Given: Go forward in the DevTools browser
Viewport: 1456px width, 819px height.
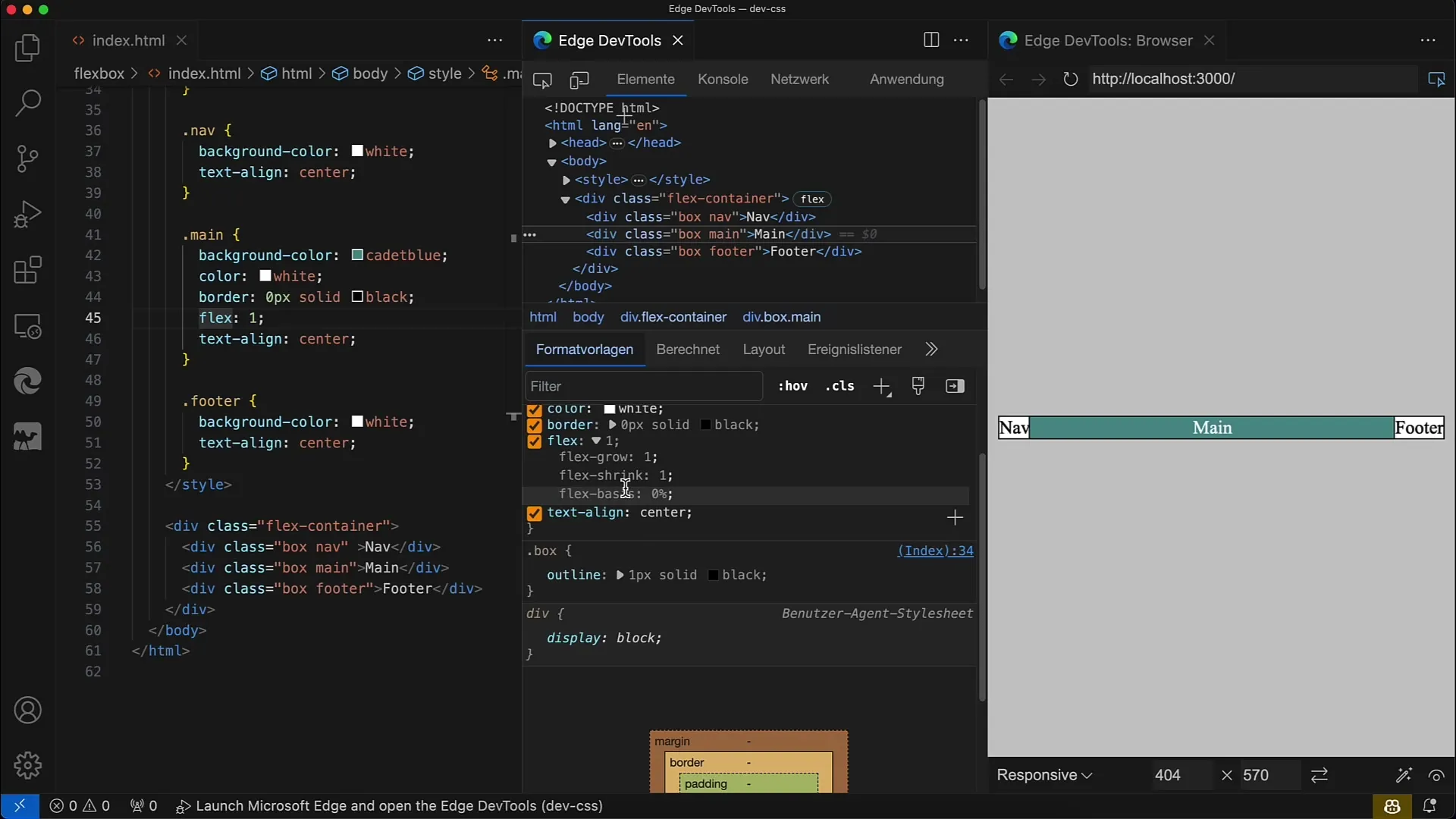Looking at the screenshot, I should click(x=1038, y=79).
